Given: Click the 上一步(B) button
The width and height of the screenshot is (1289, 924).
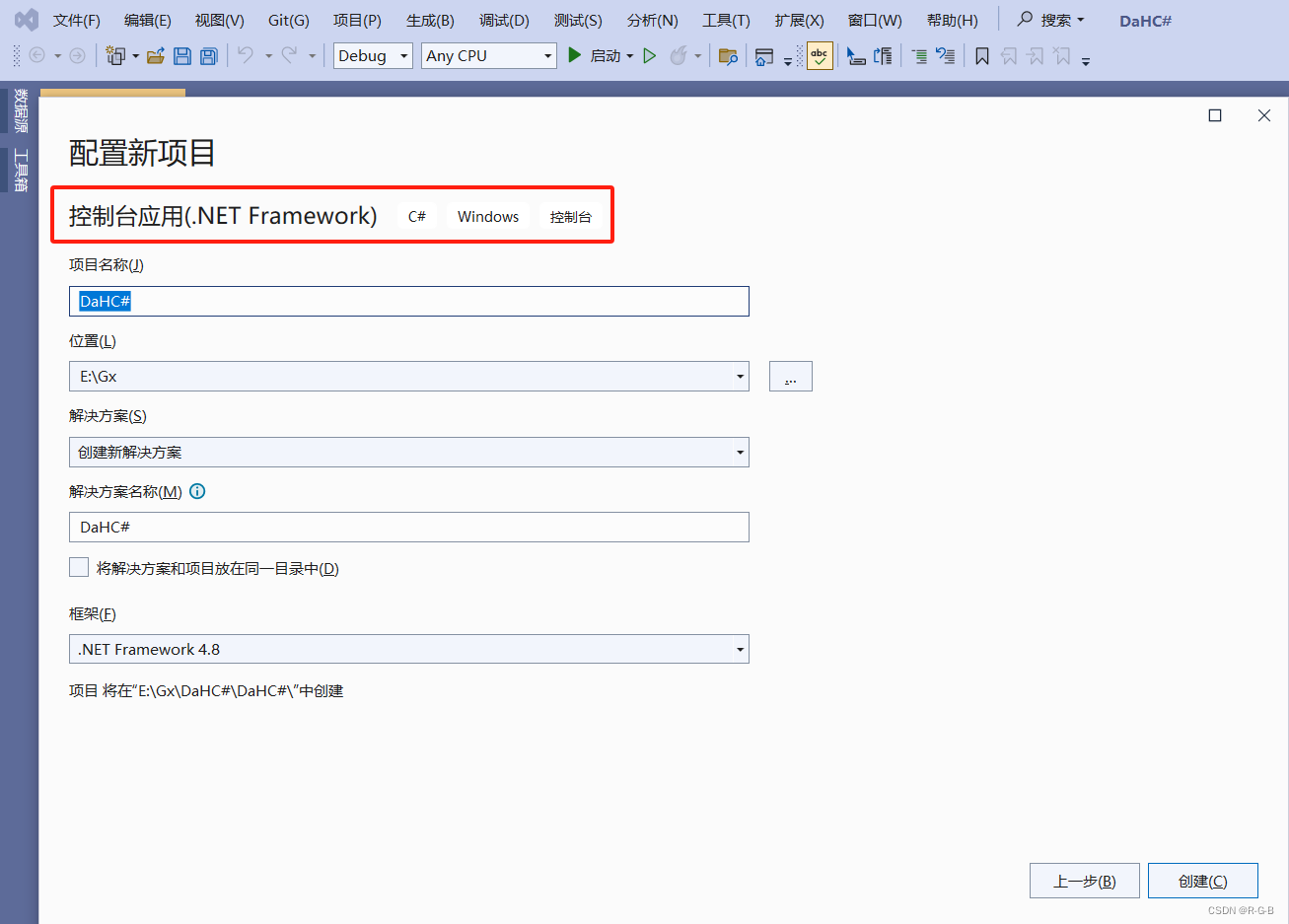Looking at the screenshot, I should click(x=1085, y=881).
